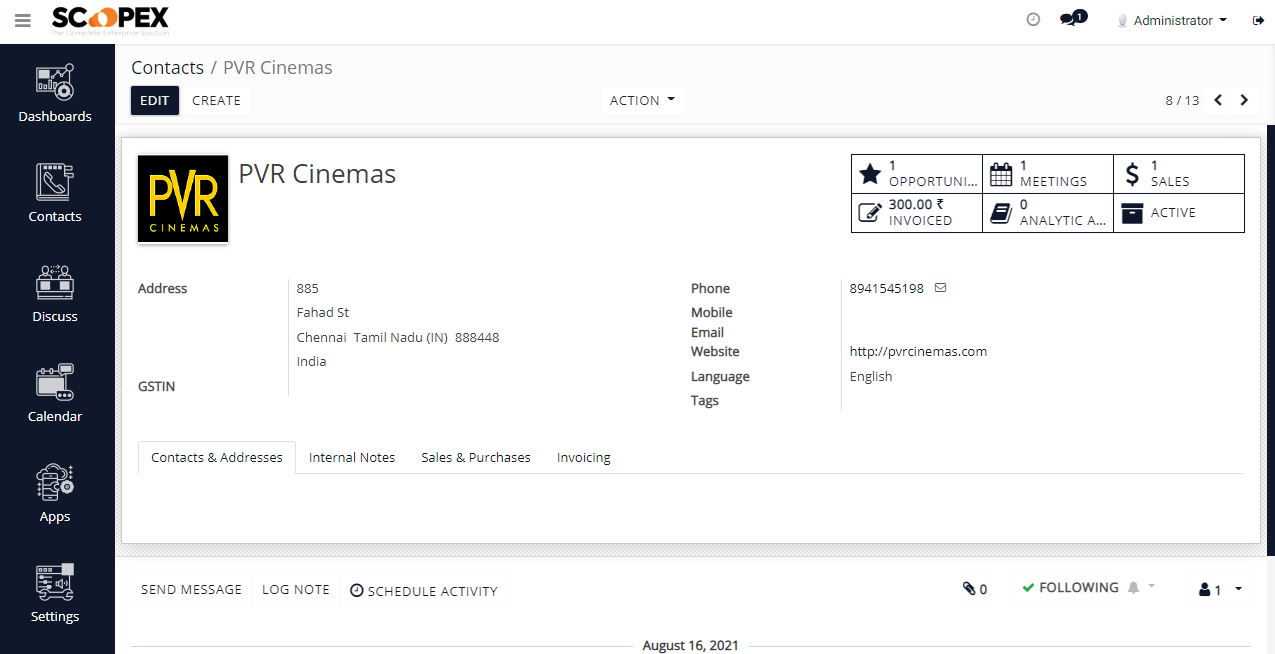This screenshot has height=654, width=1275.
Task: Open the Invoiced stat button
Action: [x=917, y=213]
